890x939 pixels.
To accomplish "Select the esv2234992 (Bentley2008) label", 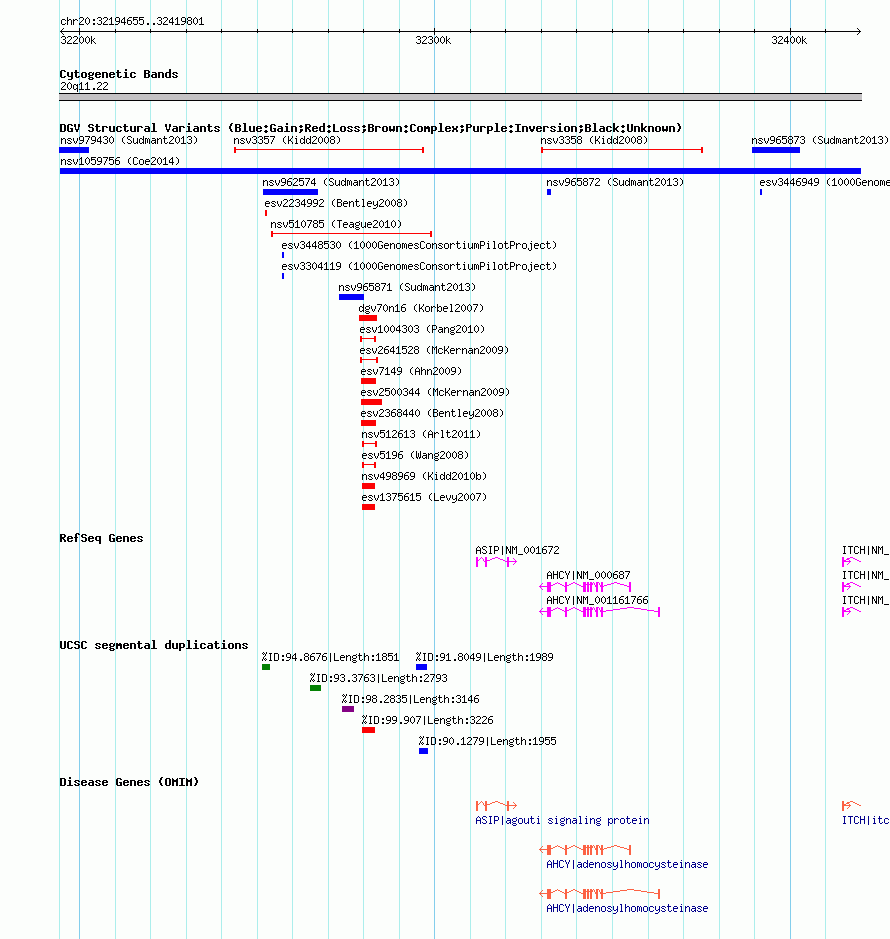I will [336, 203].
